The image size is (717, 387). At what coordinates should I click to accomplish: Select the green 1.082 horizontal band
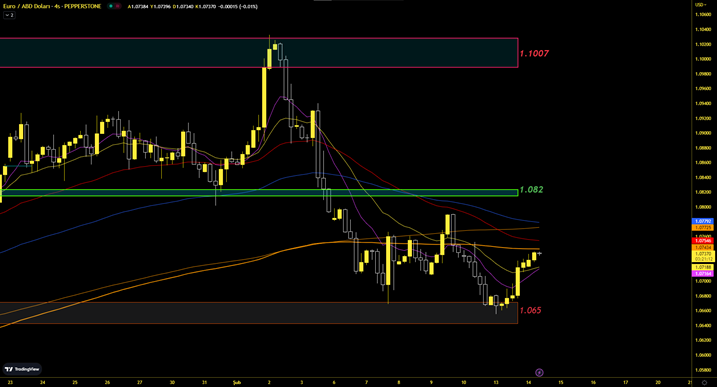(259, 193)
